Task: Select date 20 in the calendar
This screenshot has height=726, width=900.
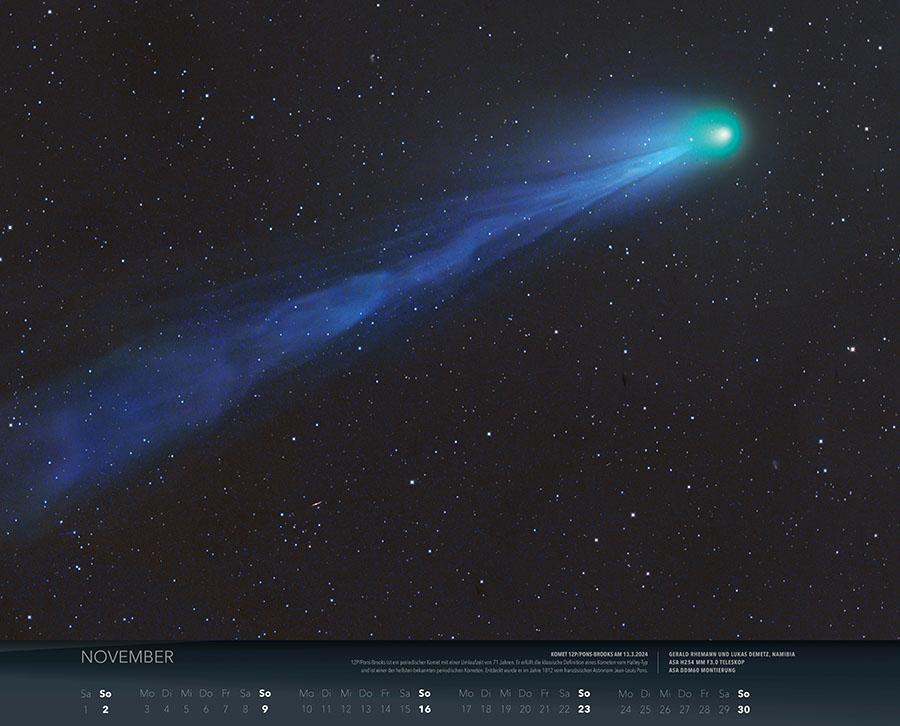Action: click(x=525, y=709)
